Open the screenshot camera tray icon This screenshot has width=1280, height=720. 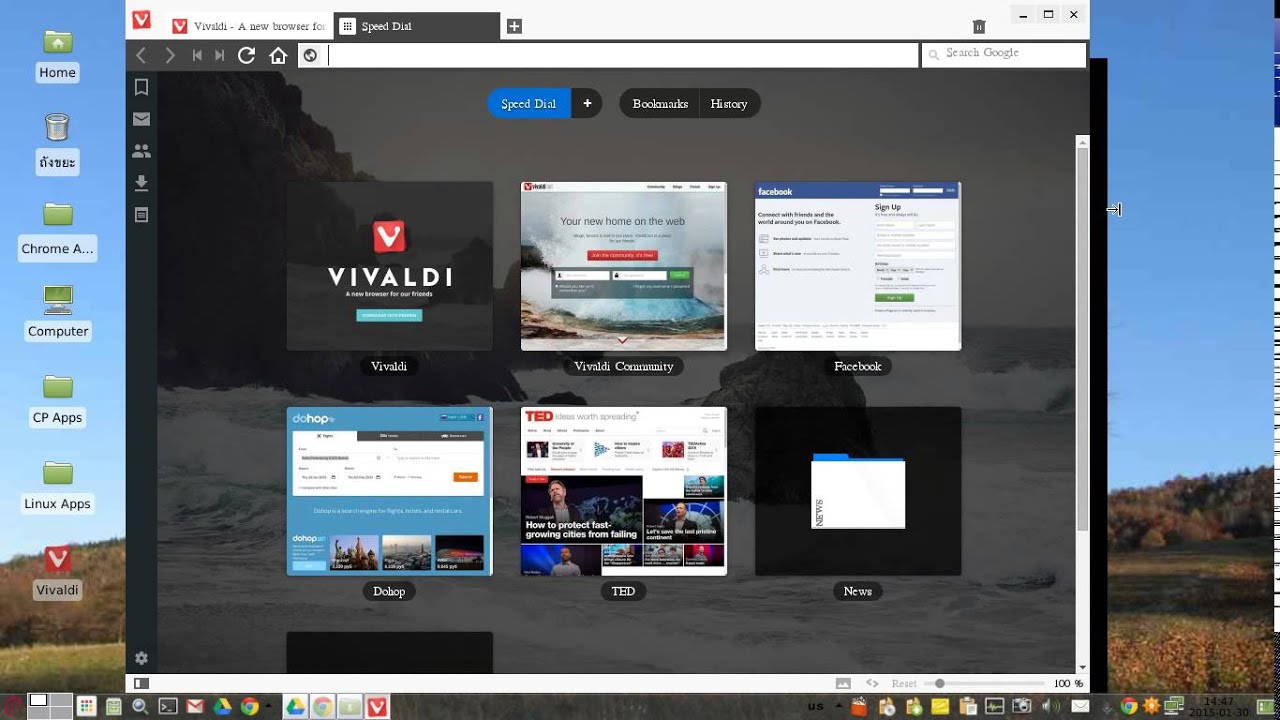(x=1022, y=707)
